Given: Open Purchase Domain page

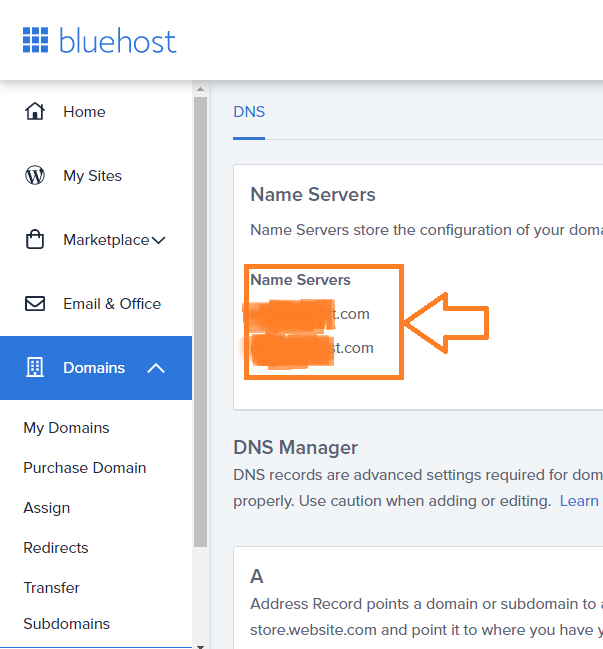Looking at the screenshot, I should 85,468.
